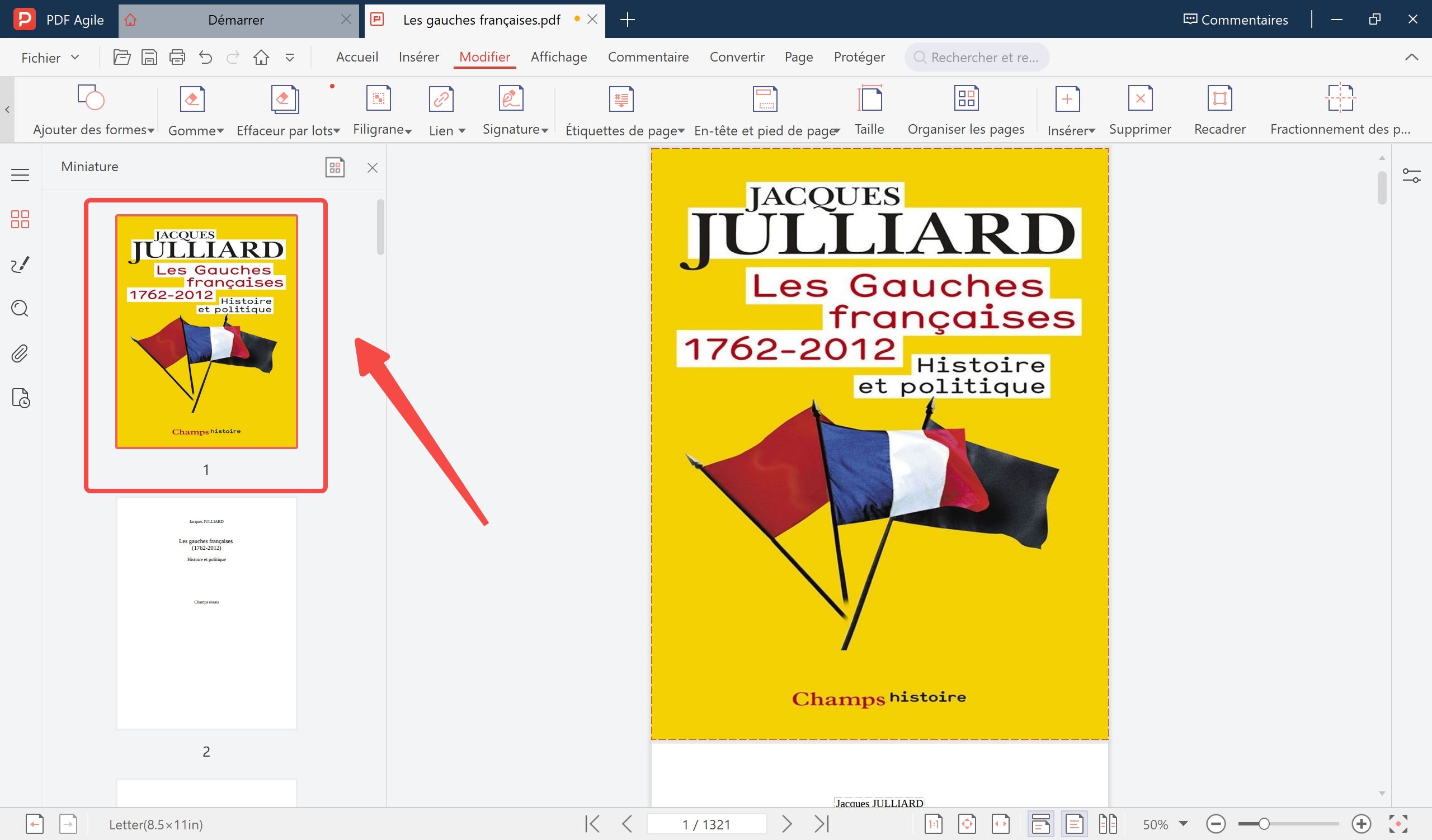This screenshot has width=1432, height=840.
Task: Collapse the ribbon with chevron
Action: click(x=1411, y=58)
